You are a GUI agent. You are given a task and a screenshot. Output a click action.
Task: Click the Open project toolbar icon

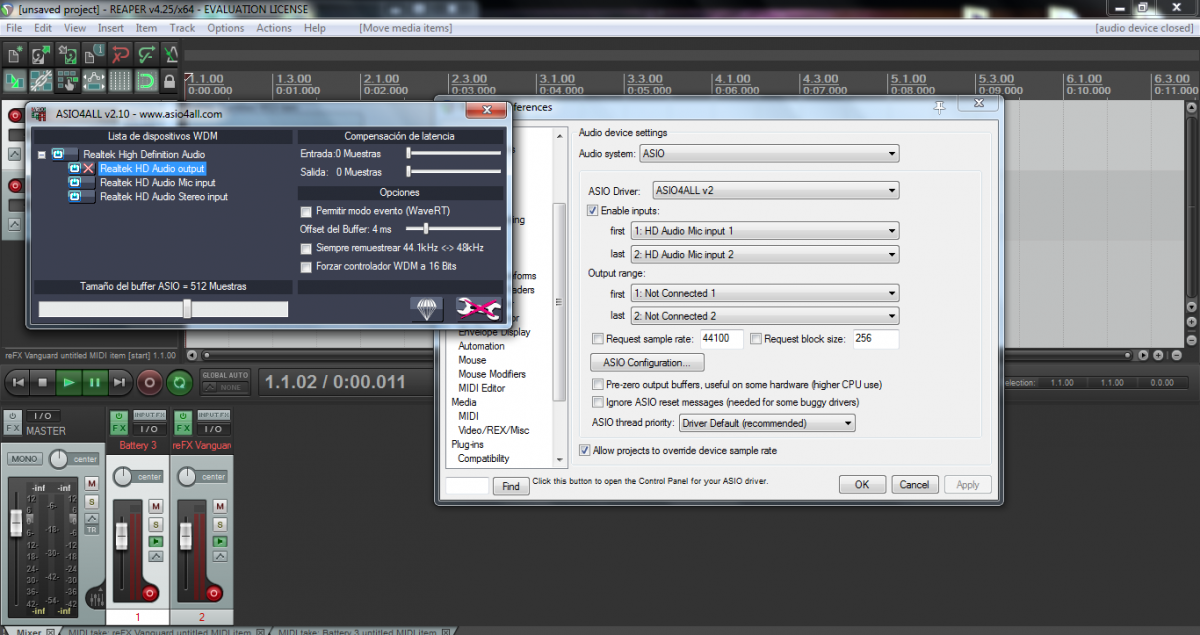(x=42, y=53)
